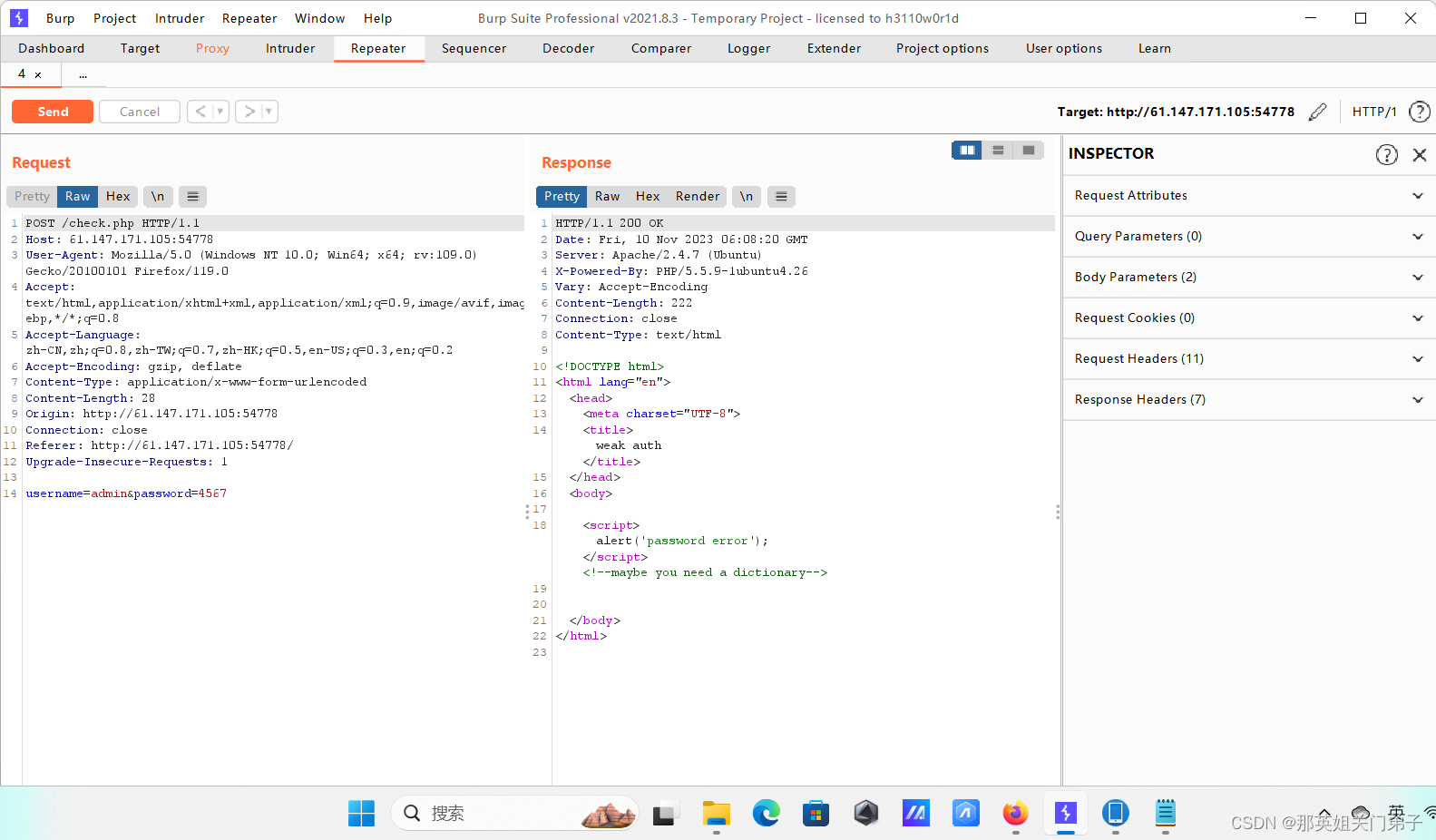The height and width of the screenshot is (840, 1436).
Task: Open Request panel hamburger options menu
Action: pyautogui.click(x=192, y=196)
